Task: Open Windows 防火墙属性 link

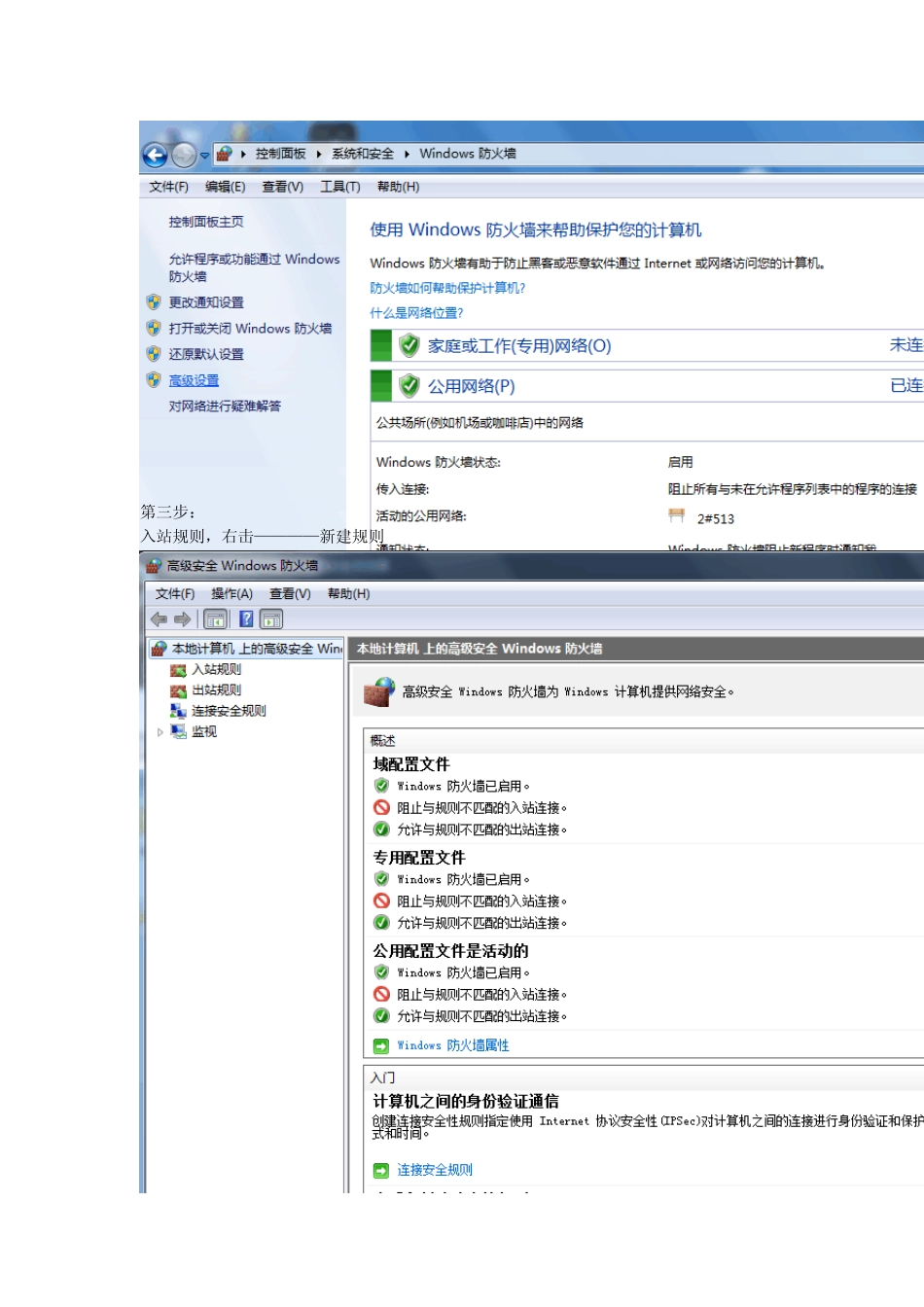Action: tap(452, 1045)
